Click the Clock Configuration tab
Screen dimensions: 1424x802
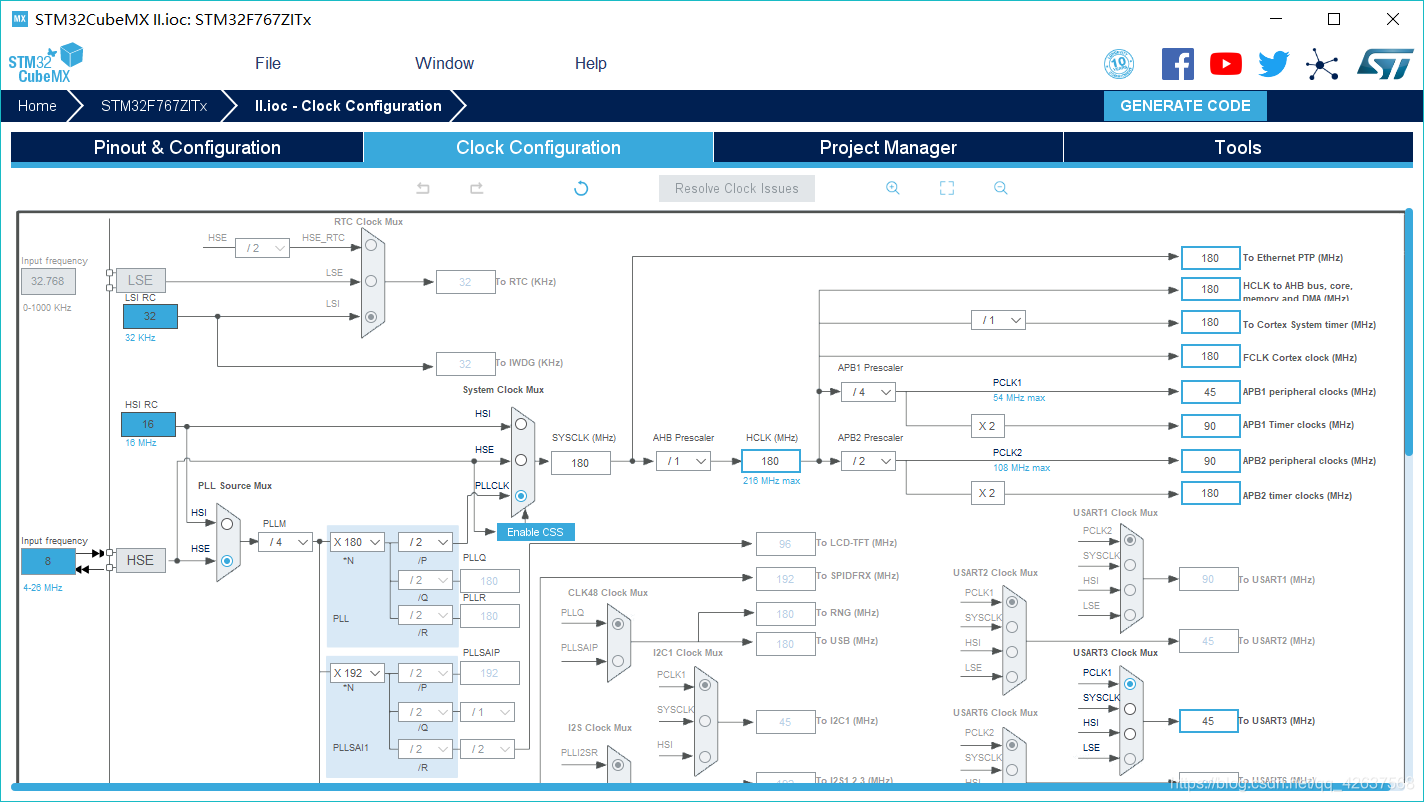point(538,147)
